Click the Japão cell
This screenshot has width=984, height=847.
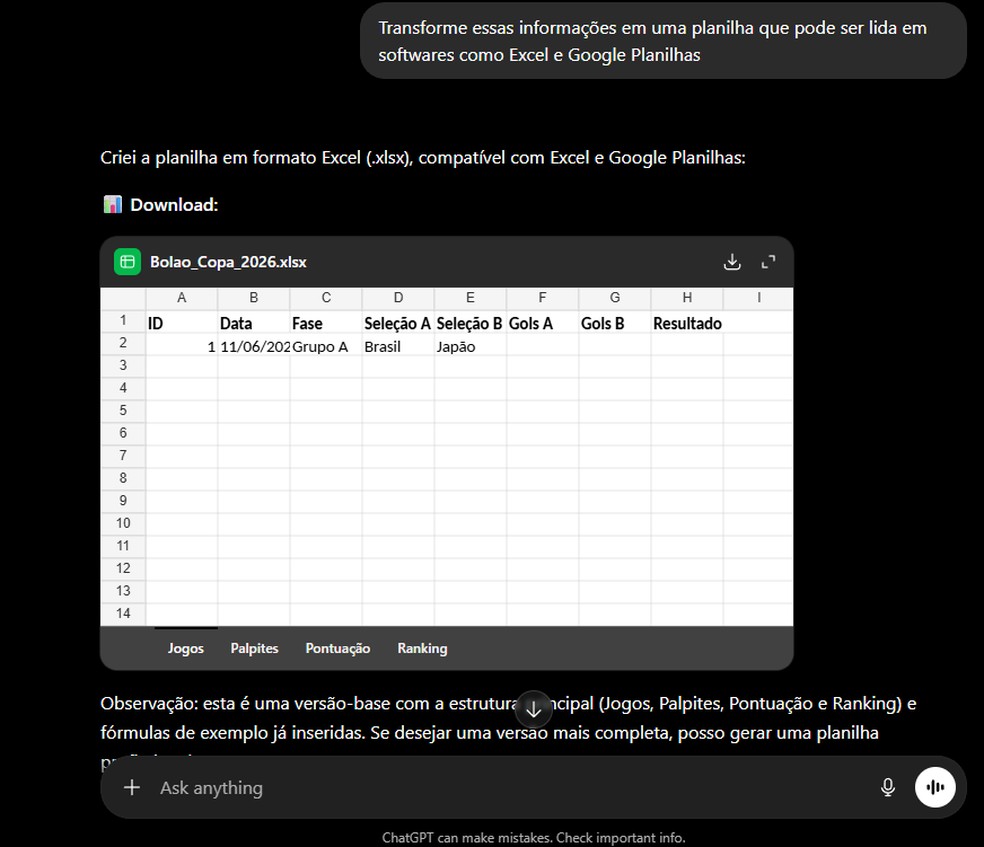pos(470,346)
